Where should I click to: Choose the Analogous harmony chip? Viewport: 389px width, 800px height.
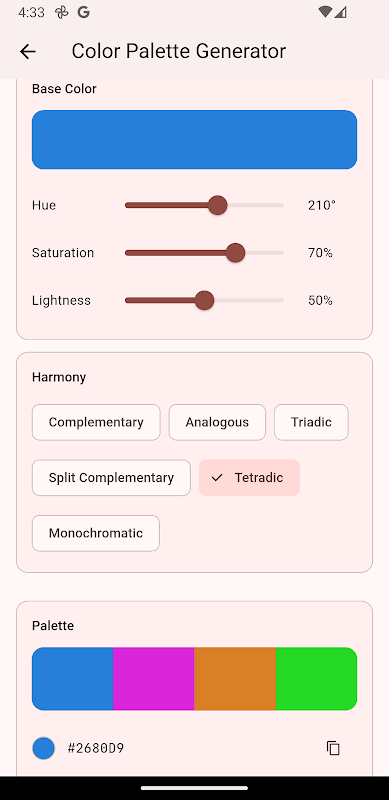pos(217,422)
